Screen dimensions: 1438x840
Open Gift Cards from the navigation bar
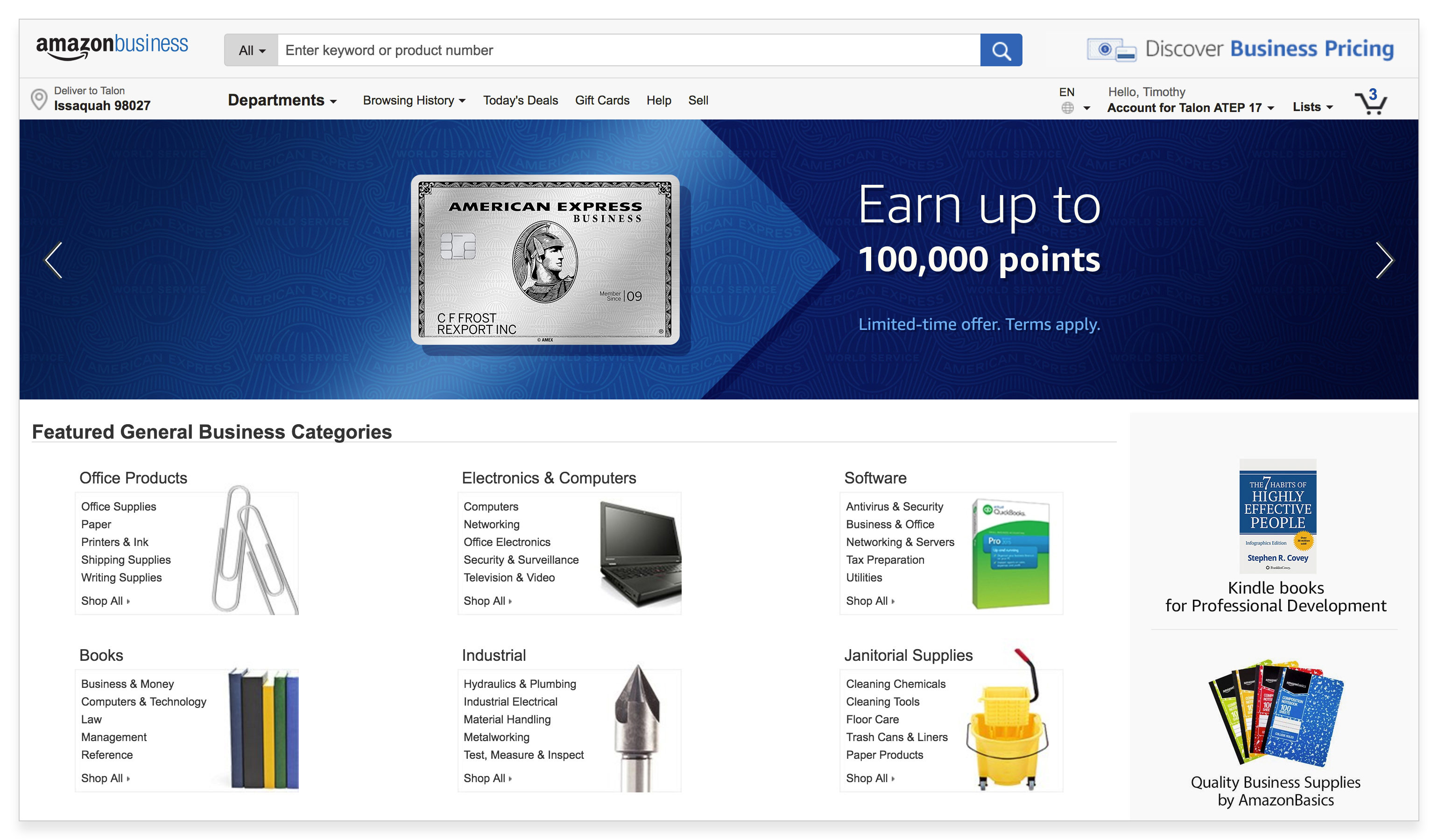pos(602,100)
